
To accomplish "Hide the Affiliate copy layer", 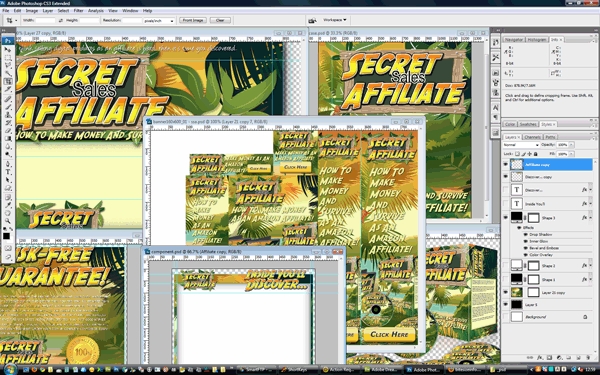I will click(x=505, y=165).
